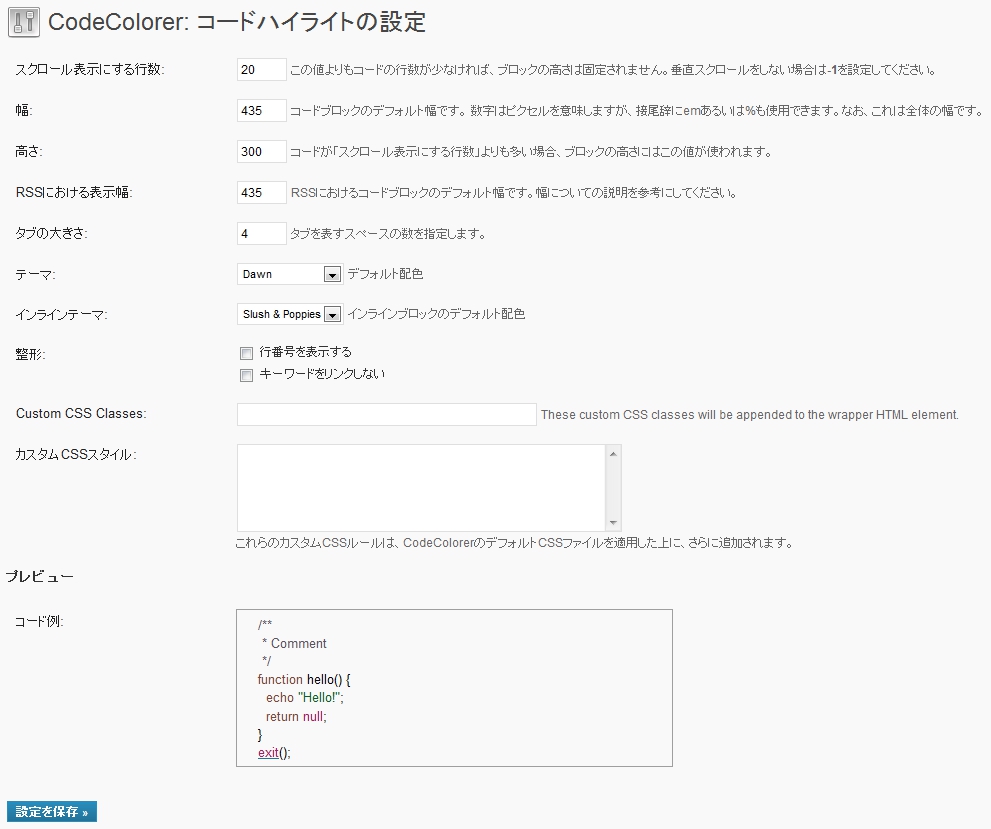Click the exit link in the code preview
The width and height of the screenshot is (991, 829).
pos(268,753)
